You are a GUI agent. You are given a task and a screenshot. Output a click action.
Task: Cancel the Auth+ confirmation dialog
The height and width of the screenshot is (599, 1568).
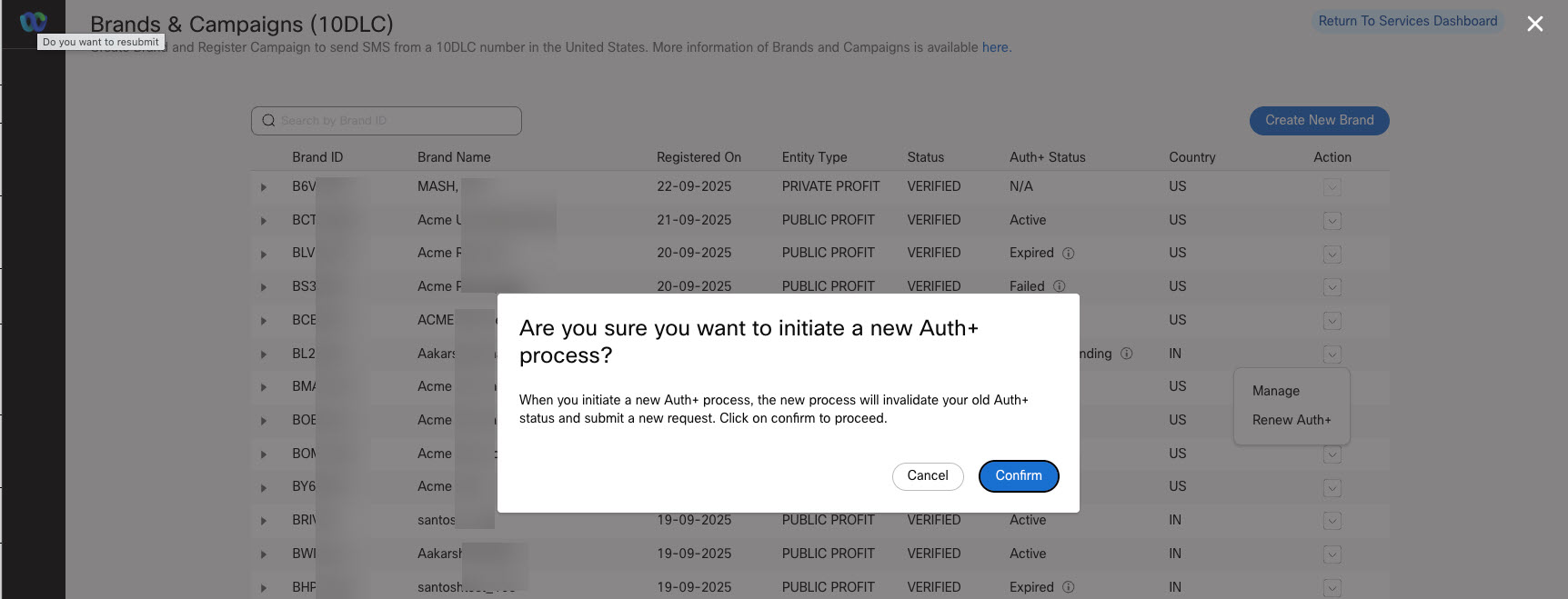click(928, 476)
